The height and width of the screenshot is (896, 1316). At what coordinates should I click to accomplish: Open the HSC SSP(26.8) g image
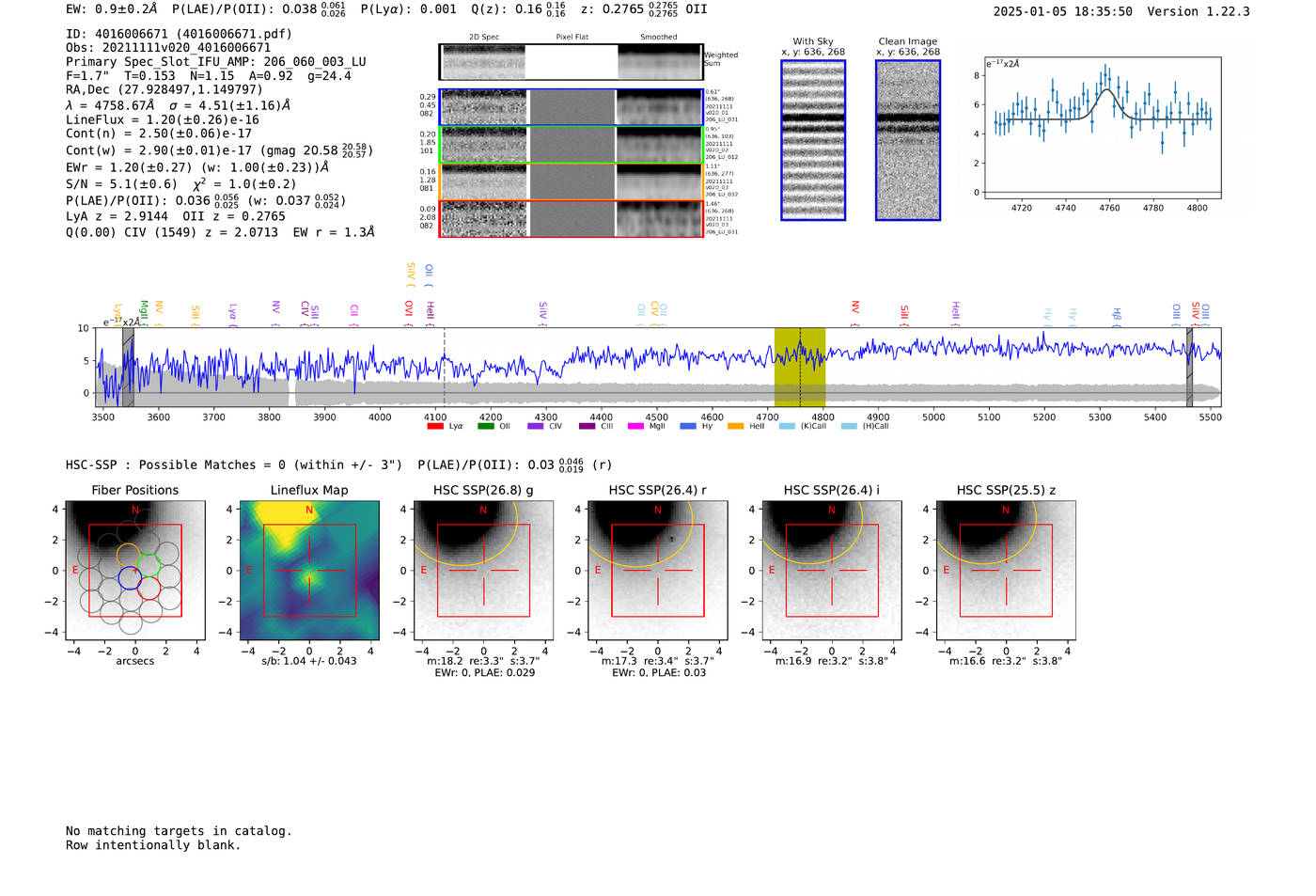coord(483,571)
